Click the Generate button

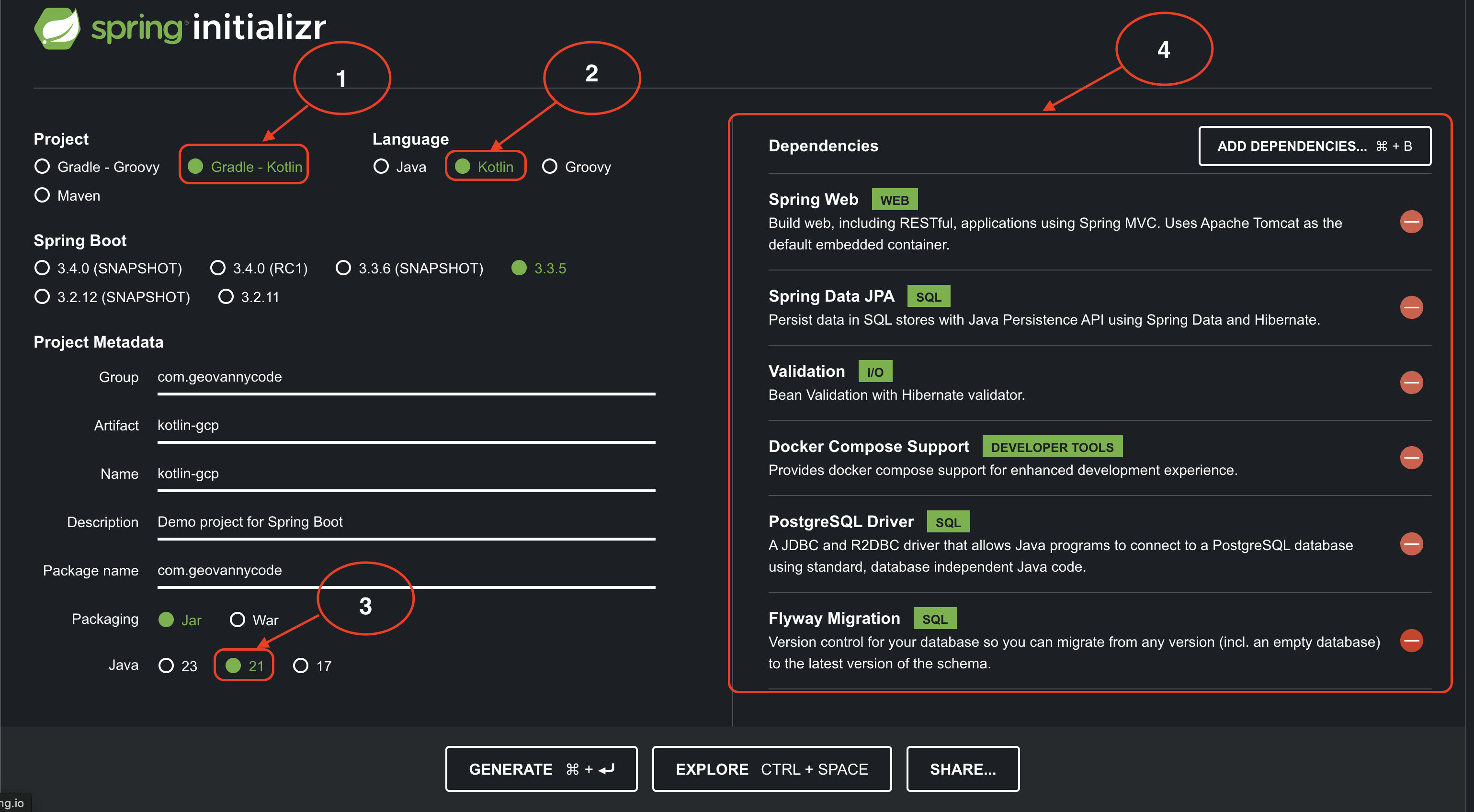point(541,768)
